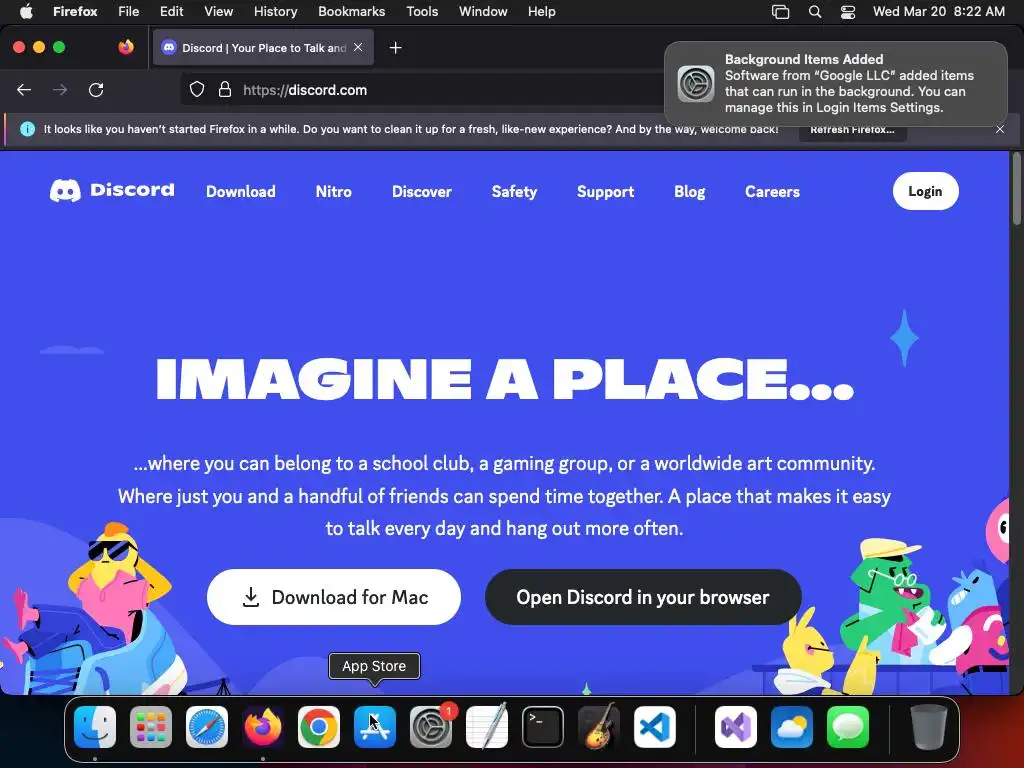The image size is (1024, 768).
Task: Open Launchpad in the Dock
Action: coord(151,727)
